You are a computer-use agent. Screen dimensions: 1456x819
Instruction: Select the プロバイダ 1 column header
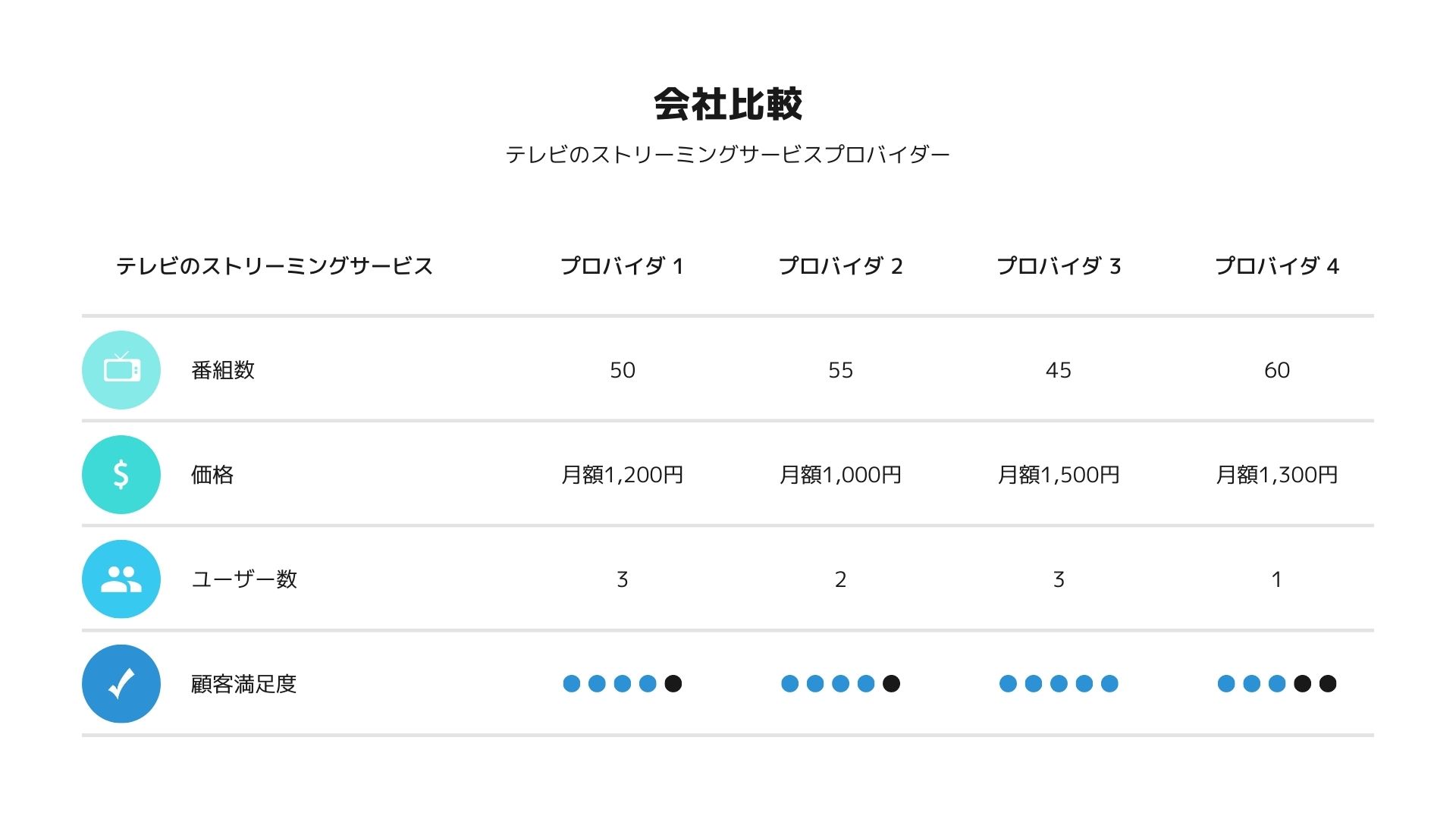[x=622, y=266]
